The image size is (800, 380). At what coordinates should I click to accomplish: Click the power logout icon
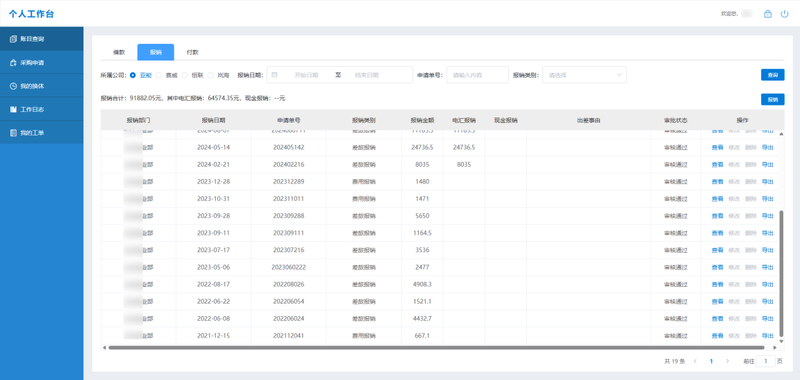(785, 14)
